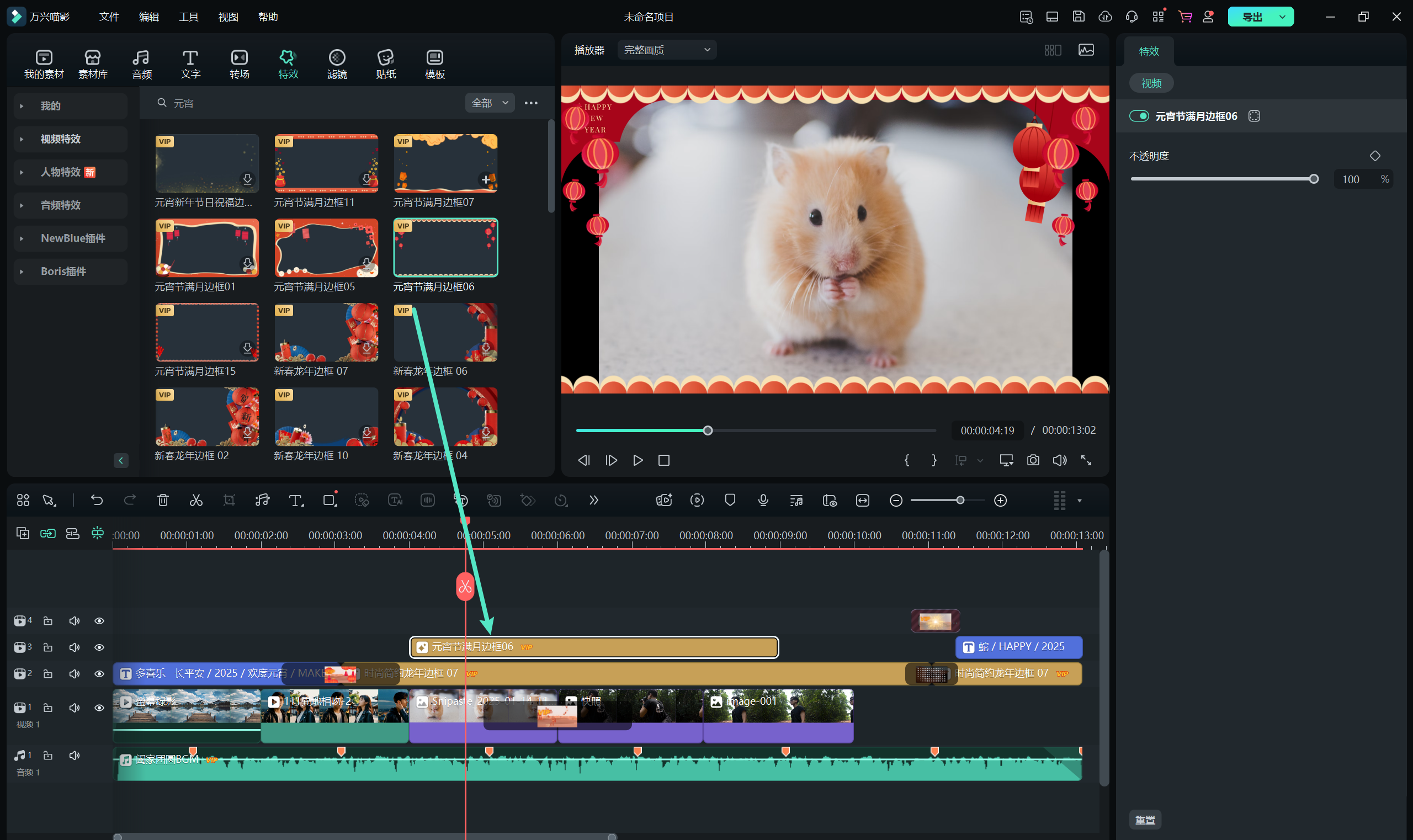The image size is (1413, 840).
Task: Open the 全部 filter dropdown
Action: tap(490, 103)
